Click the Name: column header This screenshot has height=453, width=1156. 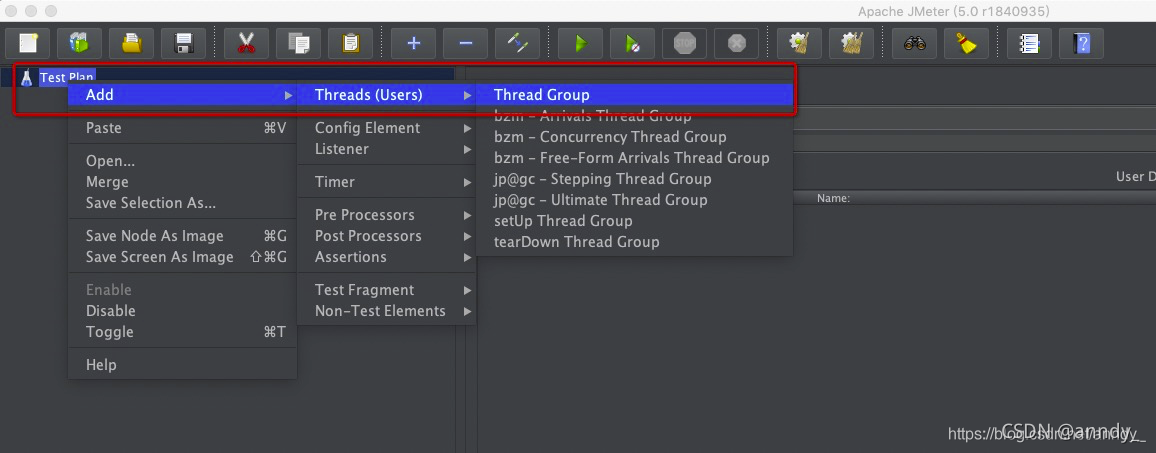pyautogui.click(x=833, y=198)
